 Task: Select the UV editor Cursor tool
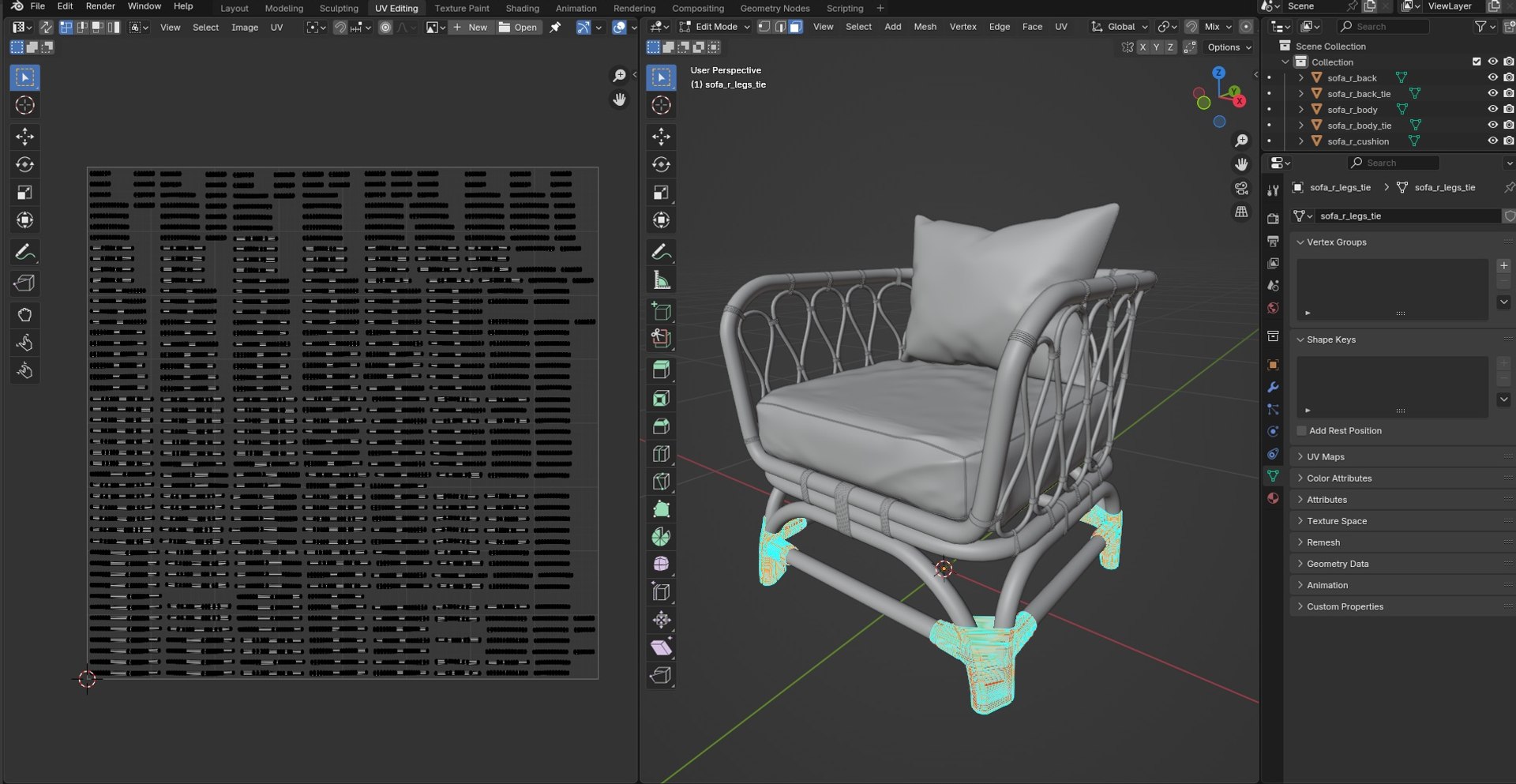[24, 105]
